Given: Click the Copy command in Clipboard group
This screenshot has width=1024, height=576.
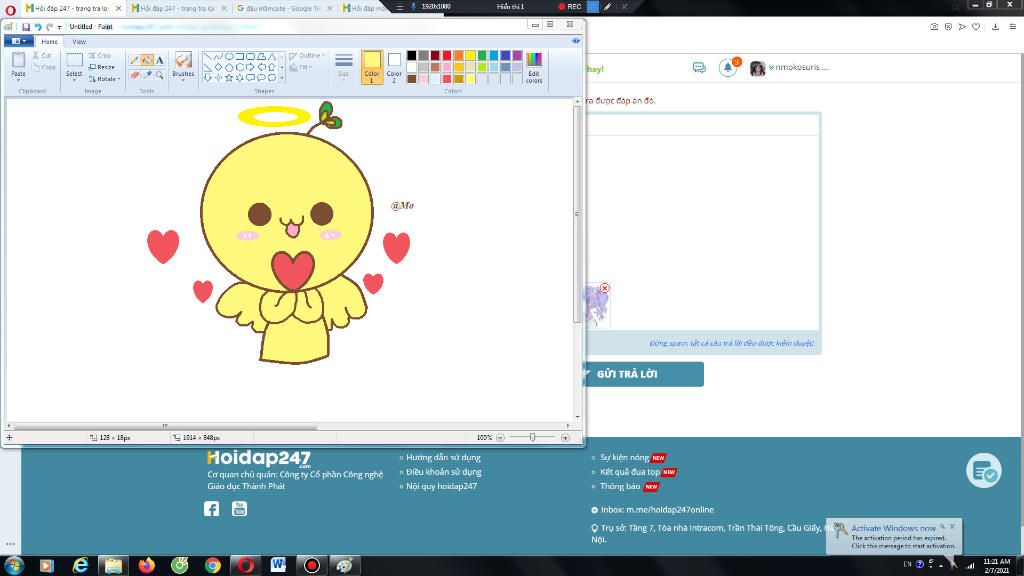Looking at the screenshot, I should pyautogui.click(x=44, y=67).
